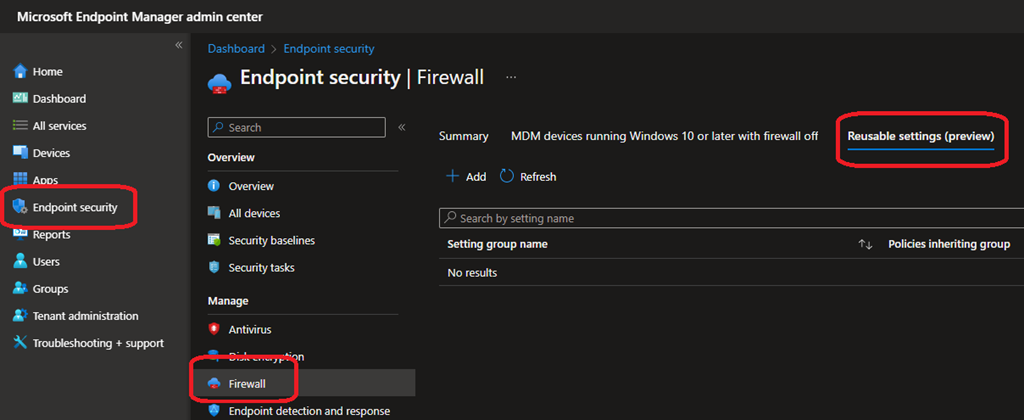Sort by Setting group name arrows

[x=866, y=245]
